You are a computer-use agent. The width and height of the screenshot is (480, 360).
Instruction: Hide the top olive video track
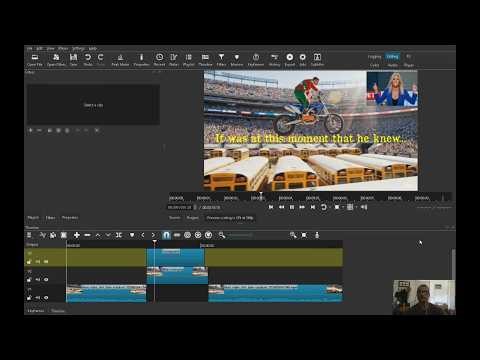(x=46, y=262)
